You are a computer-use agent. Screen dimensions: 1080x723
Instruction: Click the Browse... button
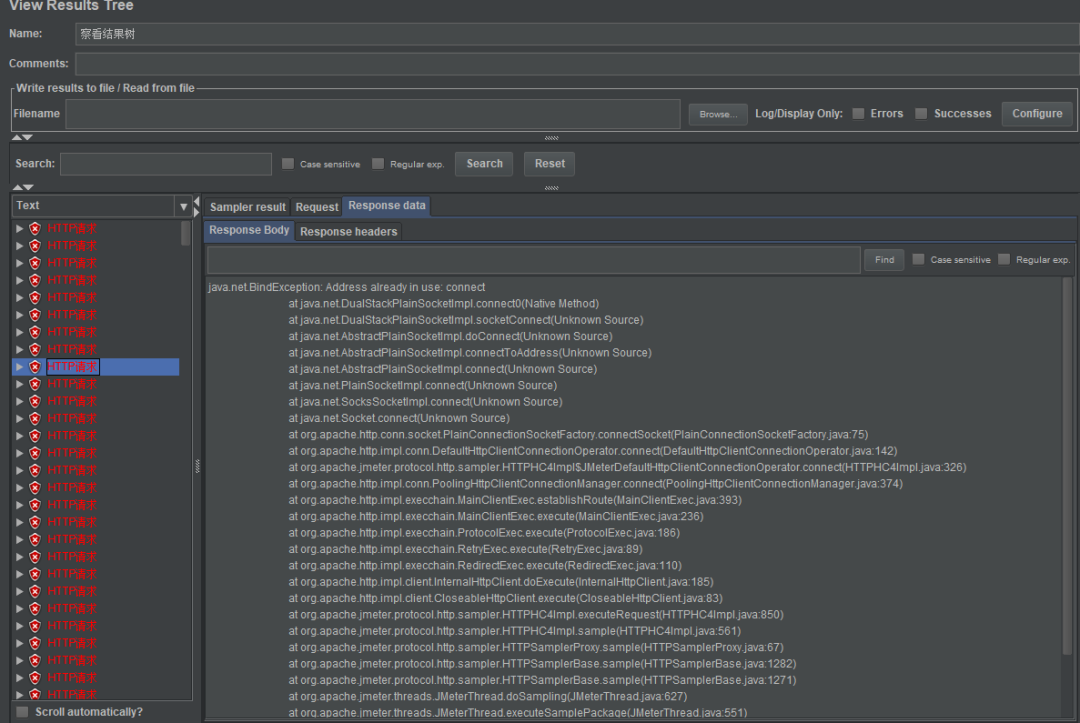click(x=718, y=114)
